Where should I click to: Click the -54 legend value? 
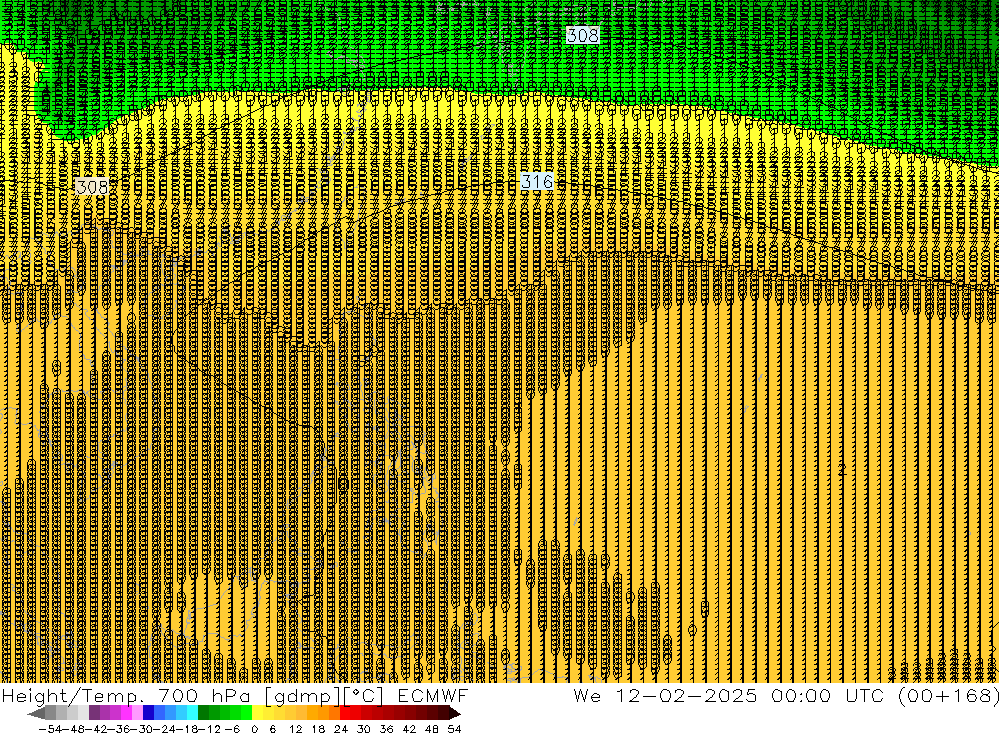click(50, 729)
